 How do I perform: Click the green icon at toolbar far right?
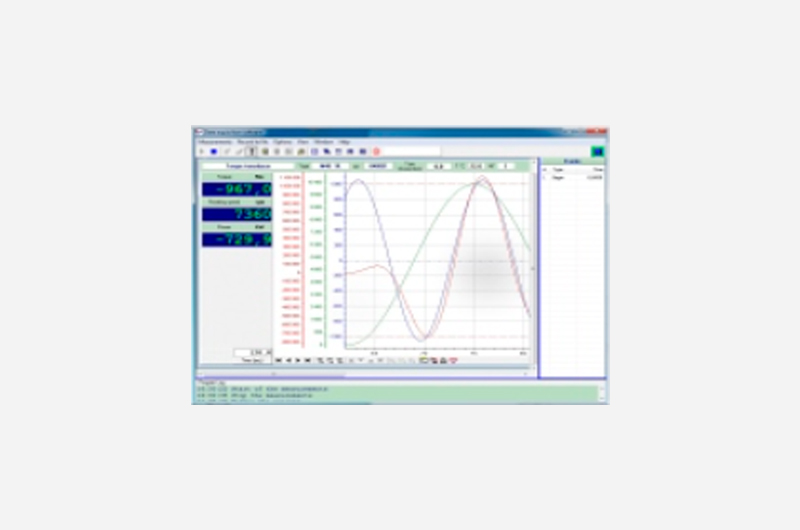pos(597,151)
